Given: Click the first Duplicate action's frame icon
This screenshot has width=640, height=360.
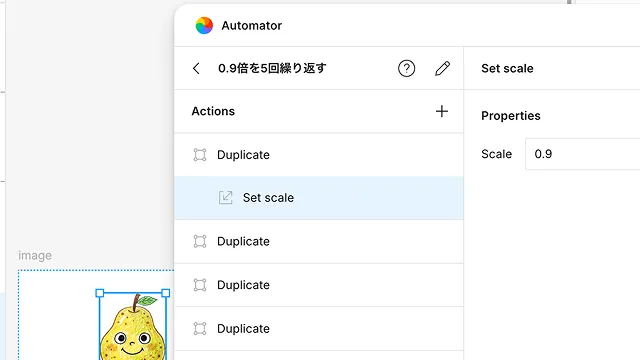Looking at the screenshot, I should (x=200, y=155).
